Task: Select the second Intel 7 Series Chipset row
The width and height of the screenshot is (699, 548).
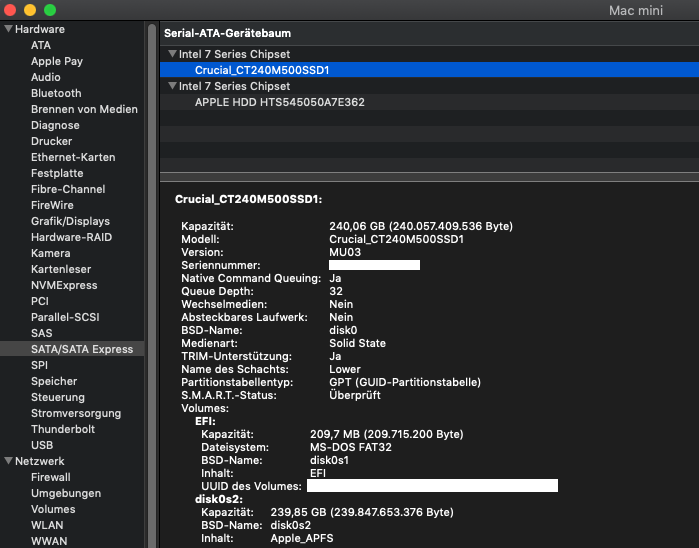Action: (x=429, y=86)
